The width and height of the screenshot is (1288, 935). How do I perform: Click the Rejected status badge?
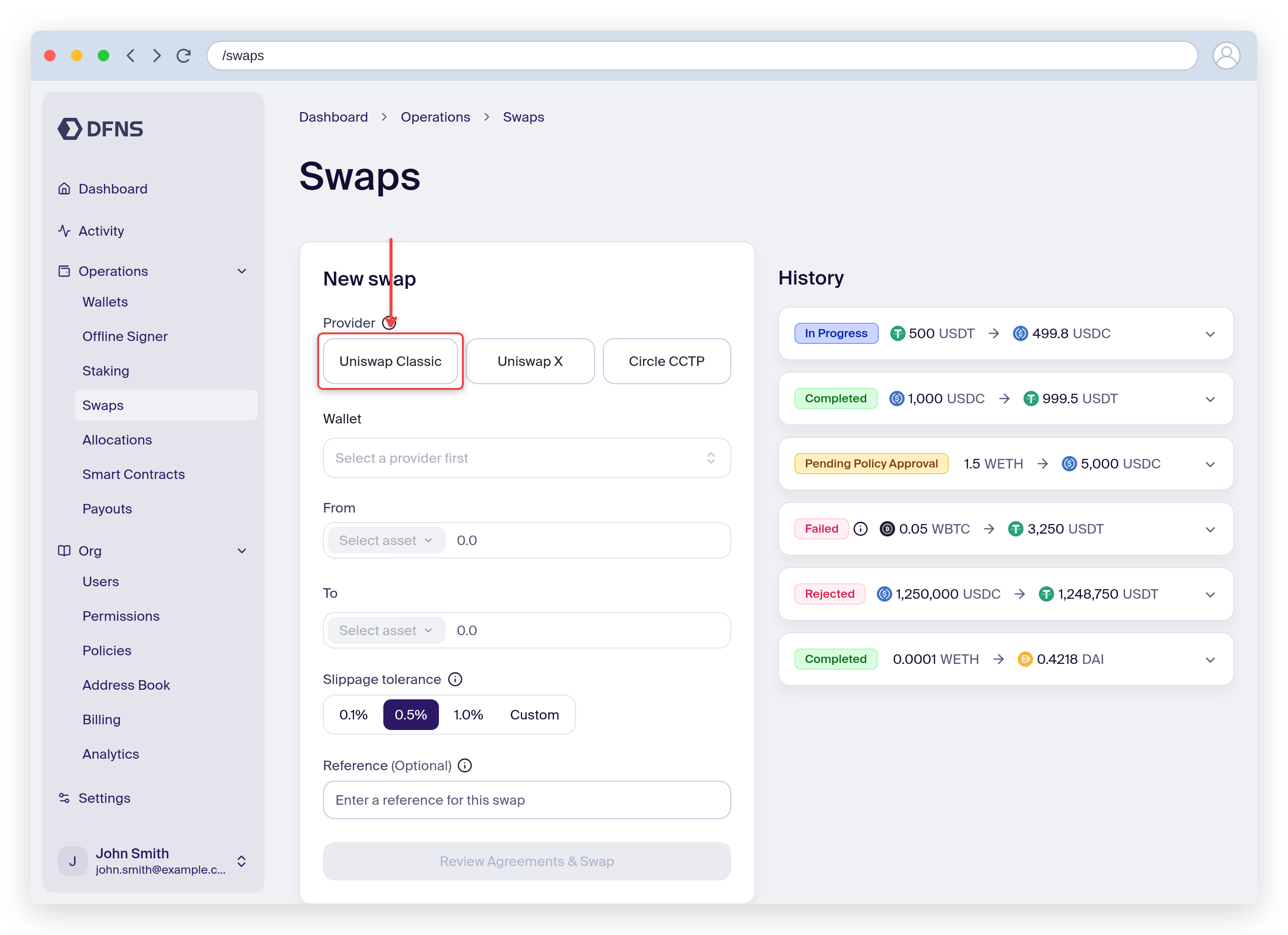(829, 594)
